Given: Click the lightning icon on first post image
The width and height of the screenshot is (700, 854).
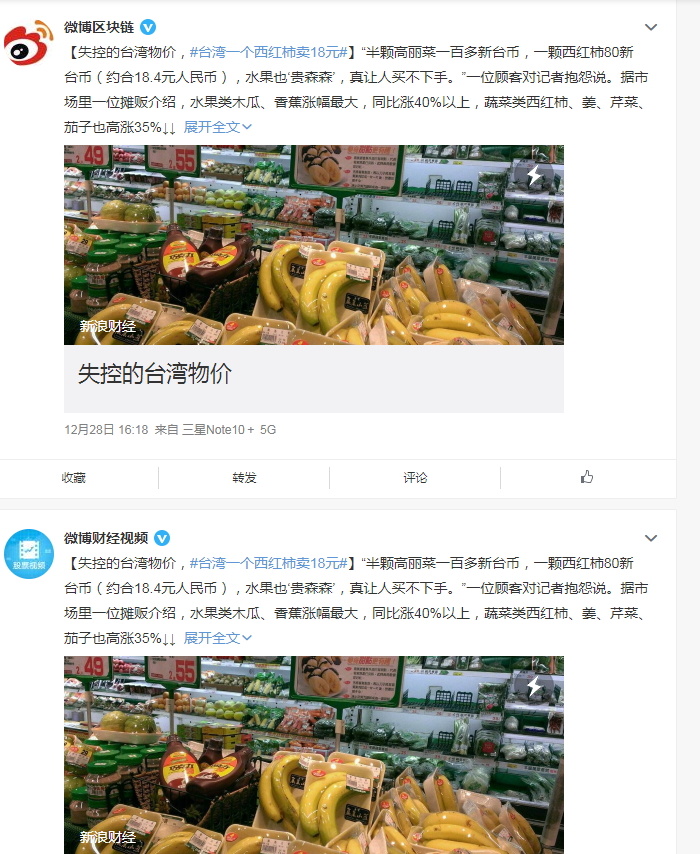Looking at the screenshot, I should 534,175.
